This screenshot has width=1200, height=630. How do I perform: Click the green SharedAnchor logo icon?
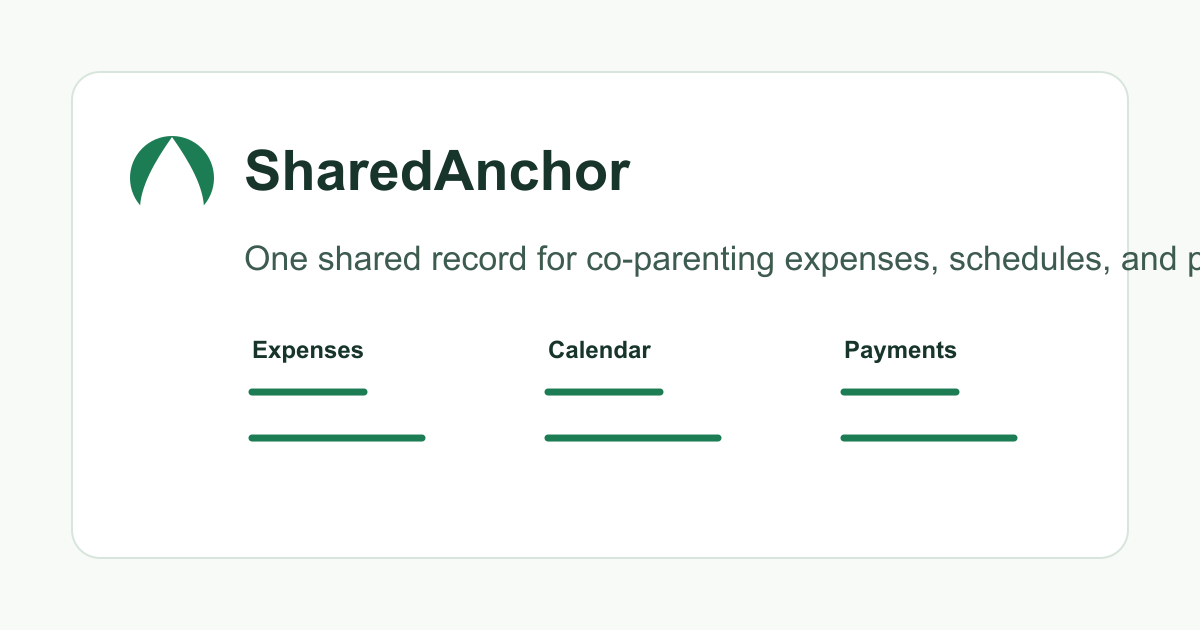pos(172,171)
